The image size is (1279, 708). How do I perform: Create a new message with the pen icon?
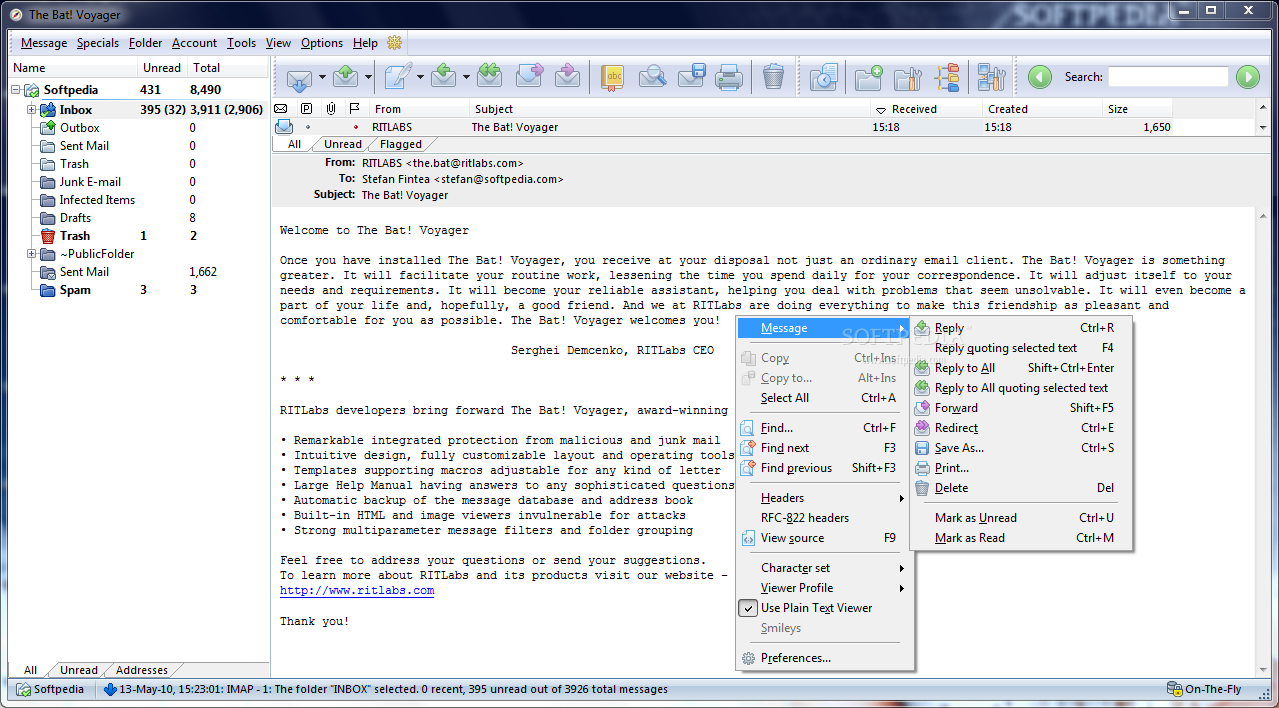pos(396,77)
